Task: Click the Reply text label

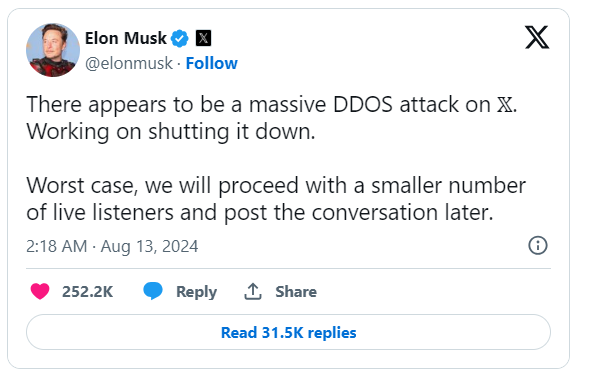Action: (196, 292)
